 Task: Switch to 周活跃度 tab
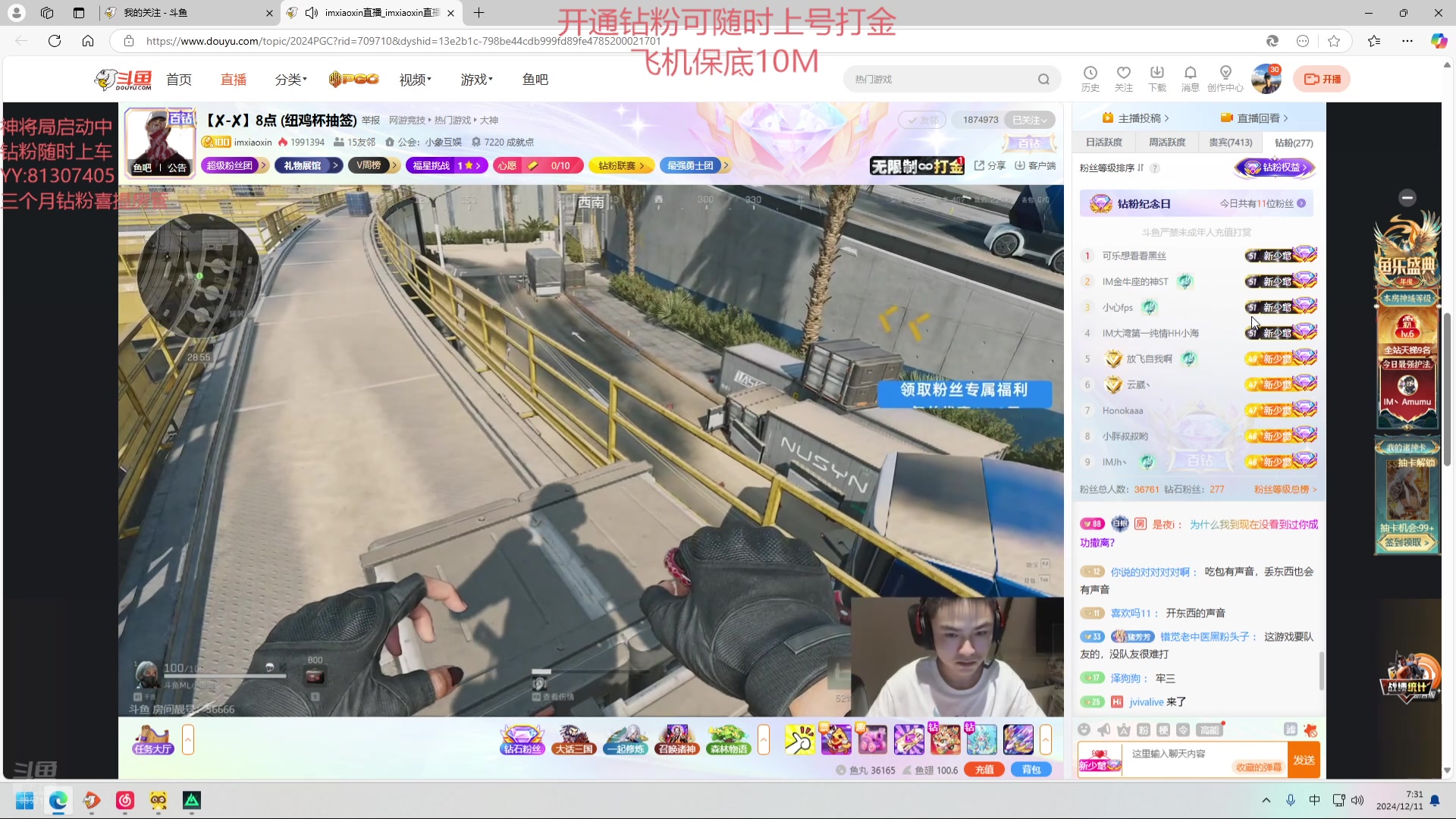click(1167, 143)
